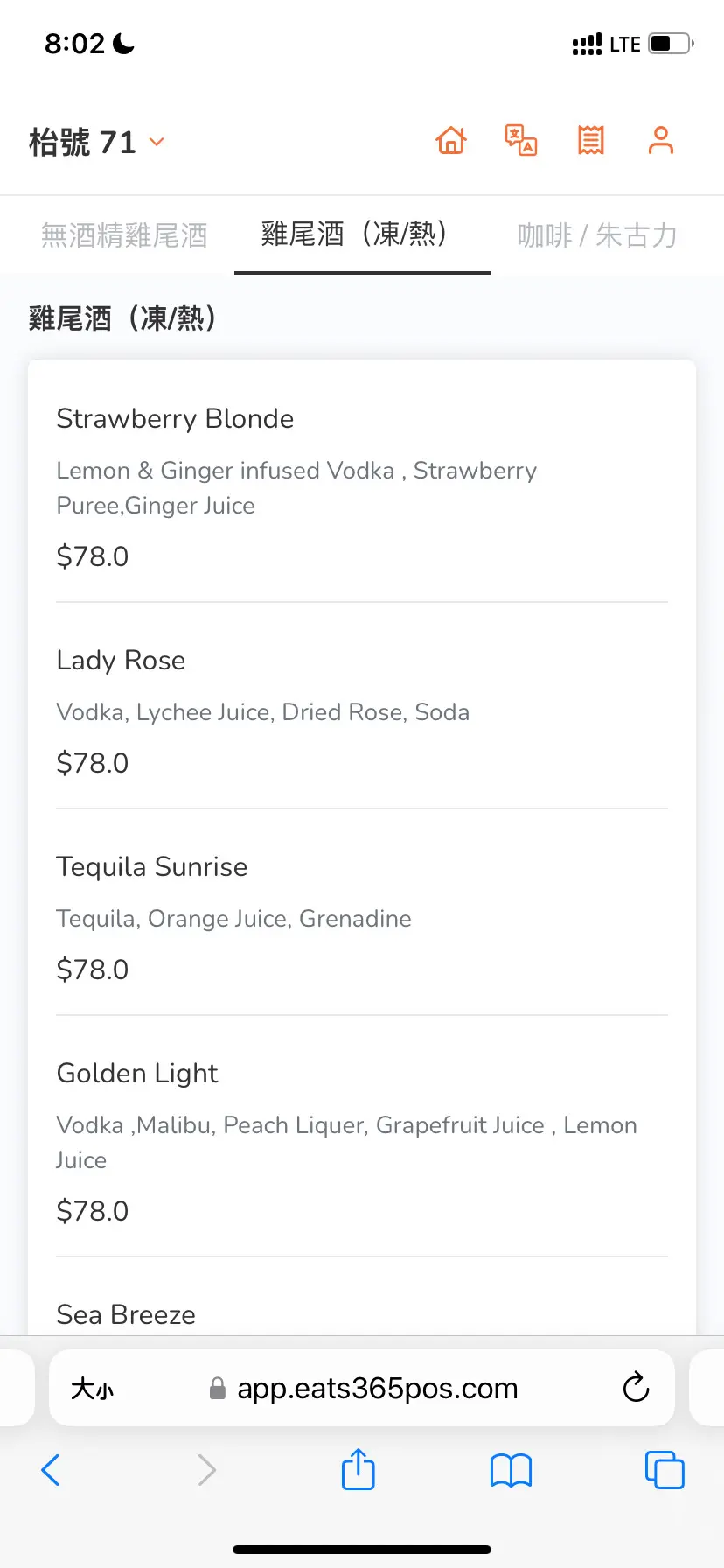Open the language translation icon

(521, 140)
